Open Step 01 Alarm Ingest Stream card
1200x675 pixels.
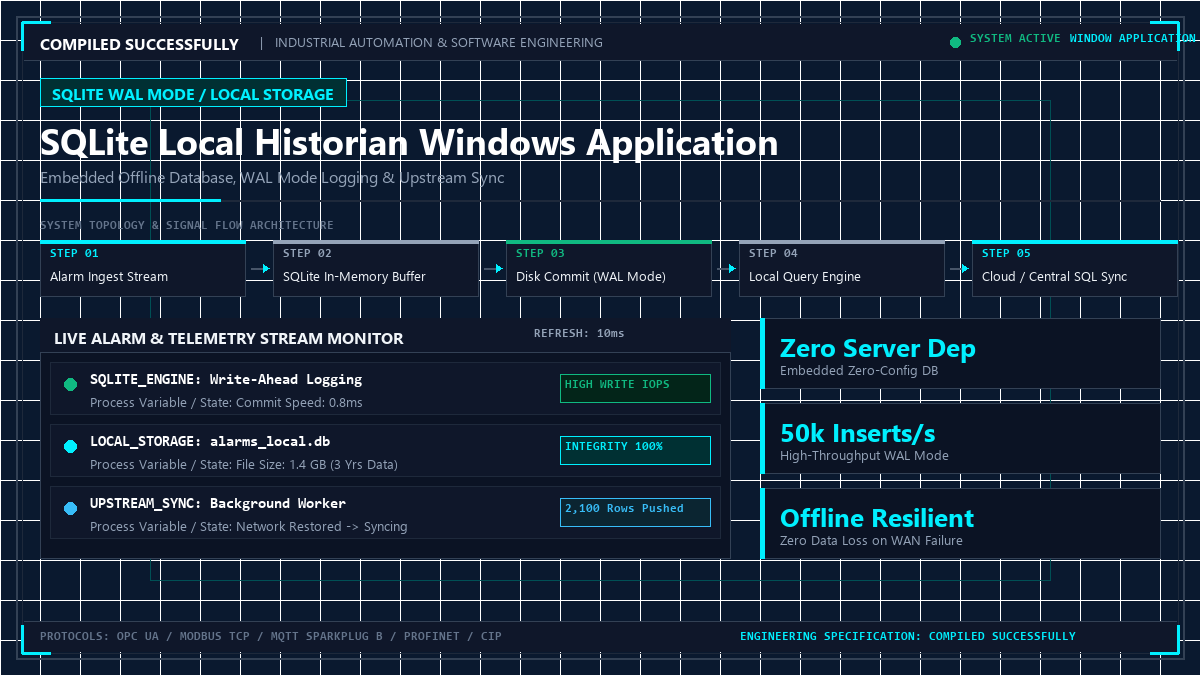(142, 268)
